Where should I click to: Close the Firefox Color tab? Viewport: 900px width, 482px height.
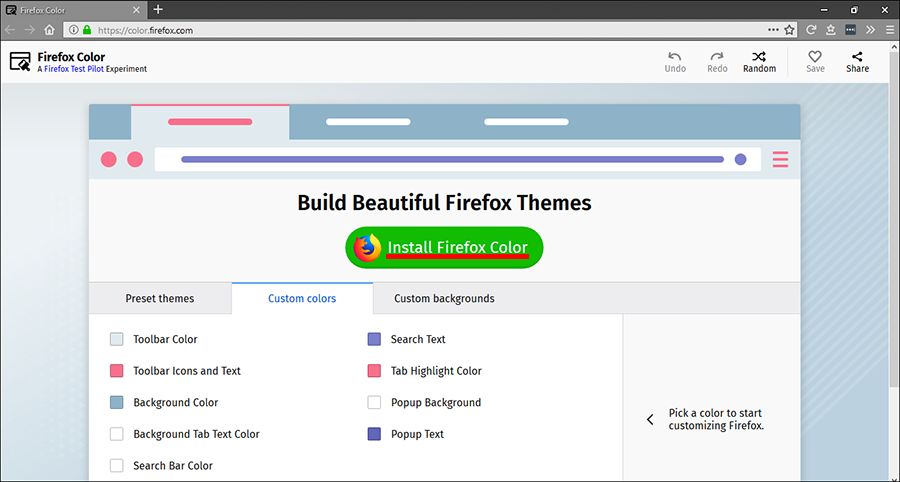coord(136,10)
